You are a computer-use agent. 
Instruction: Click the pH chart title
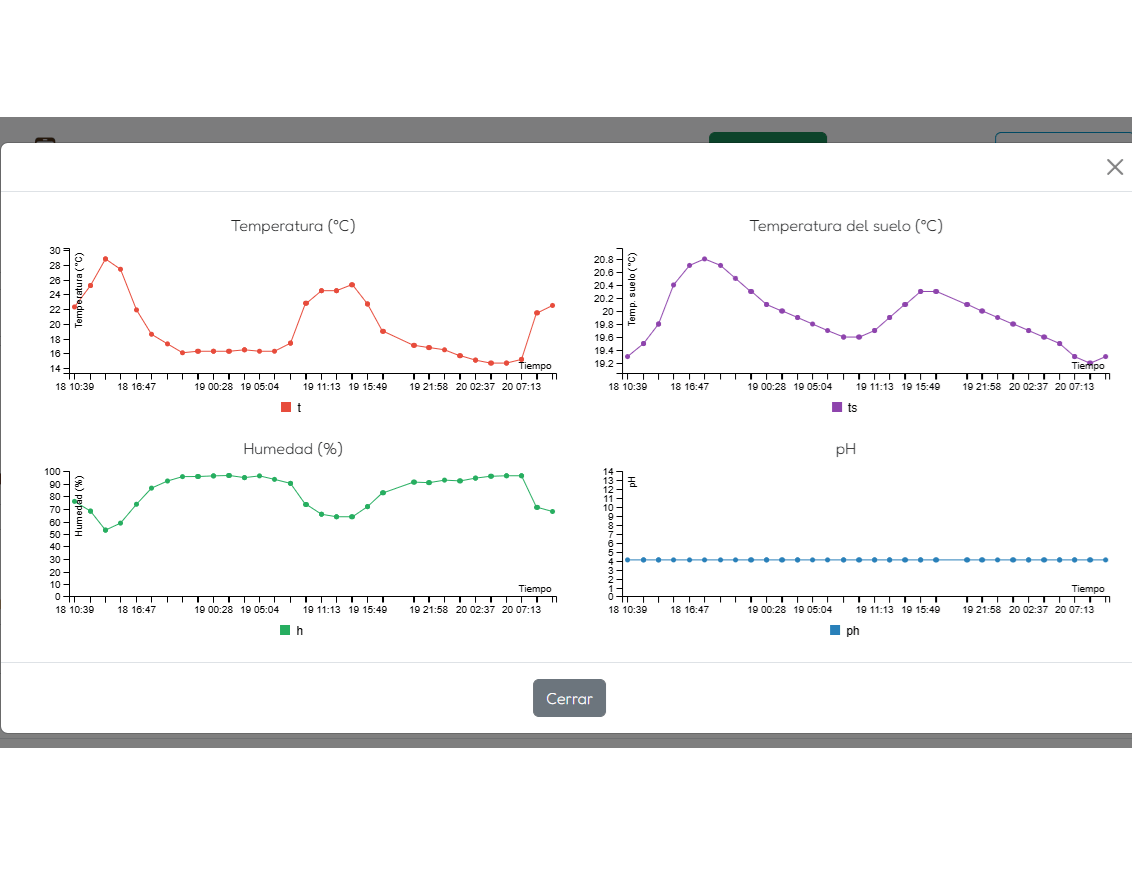(x=845, y=449)
